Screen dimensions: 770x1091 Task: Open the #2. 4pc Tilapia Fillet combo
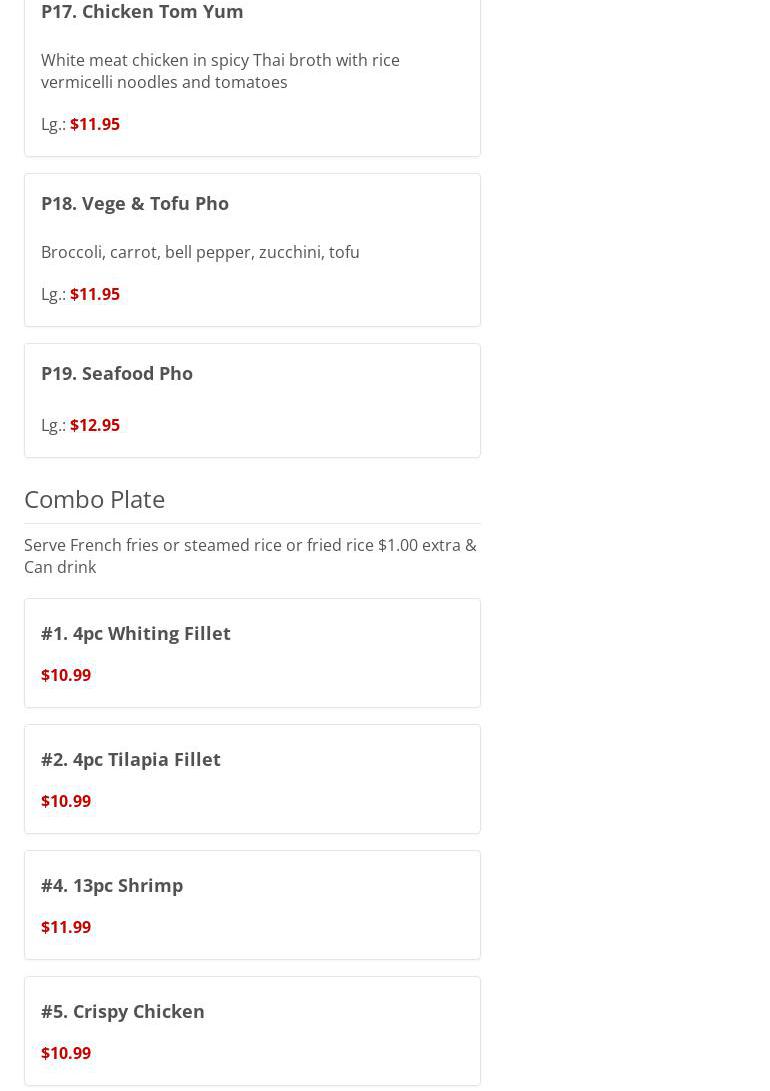131,759
